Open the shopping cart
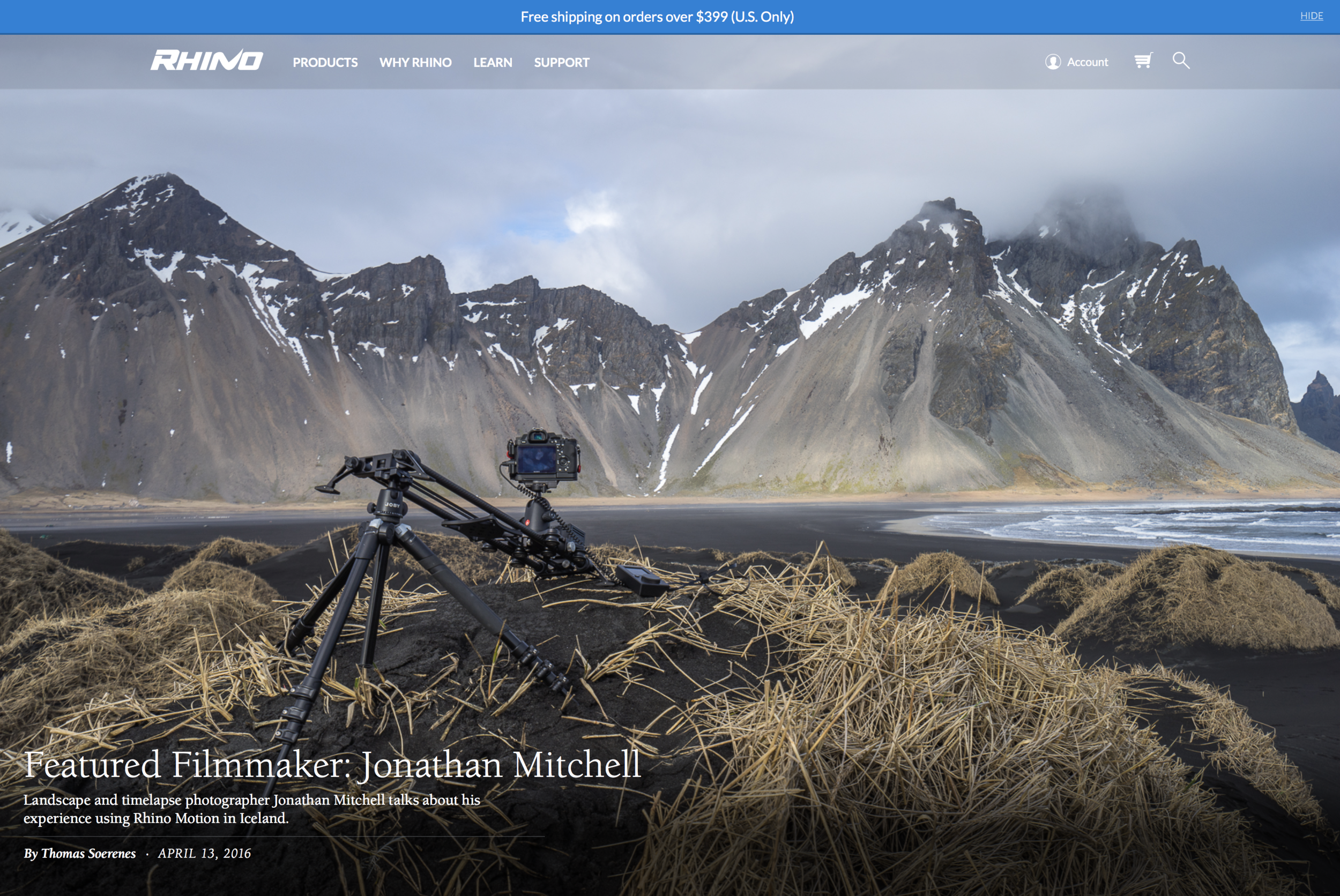The width and height of the screenshot is (1340, 896). [x=1143, y=61]
